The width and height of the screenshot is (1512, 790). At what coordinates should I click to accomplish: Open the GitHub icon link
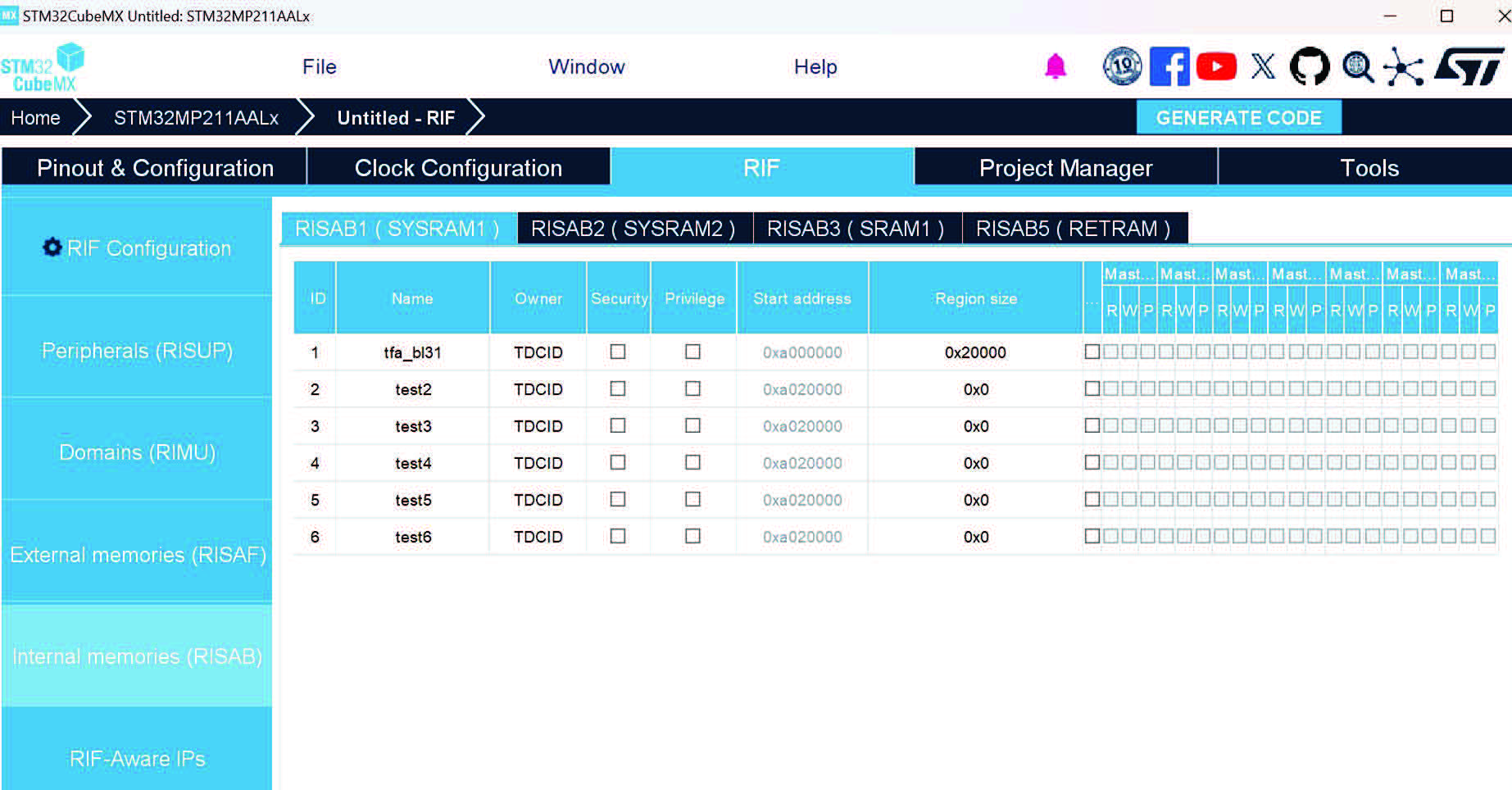tap(1310, 66)
